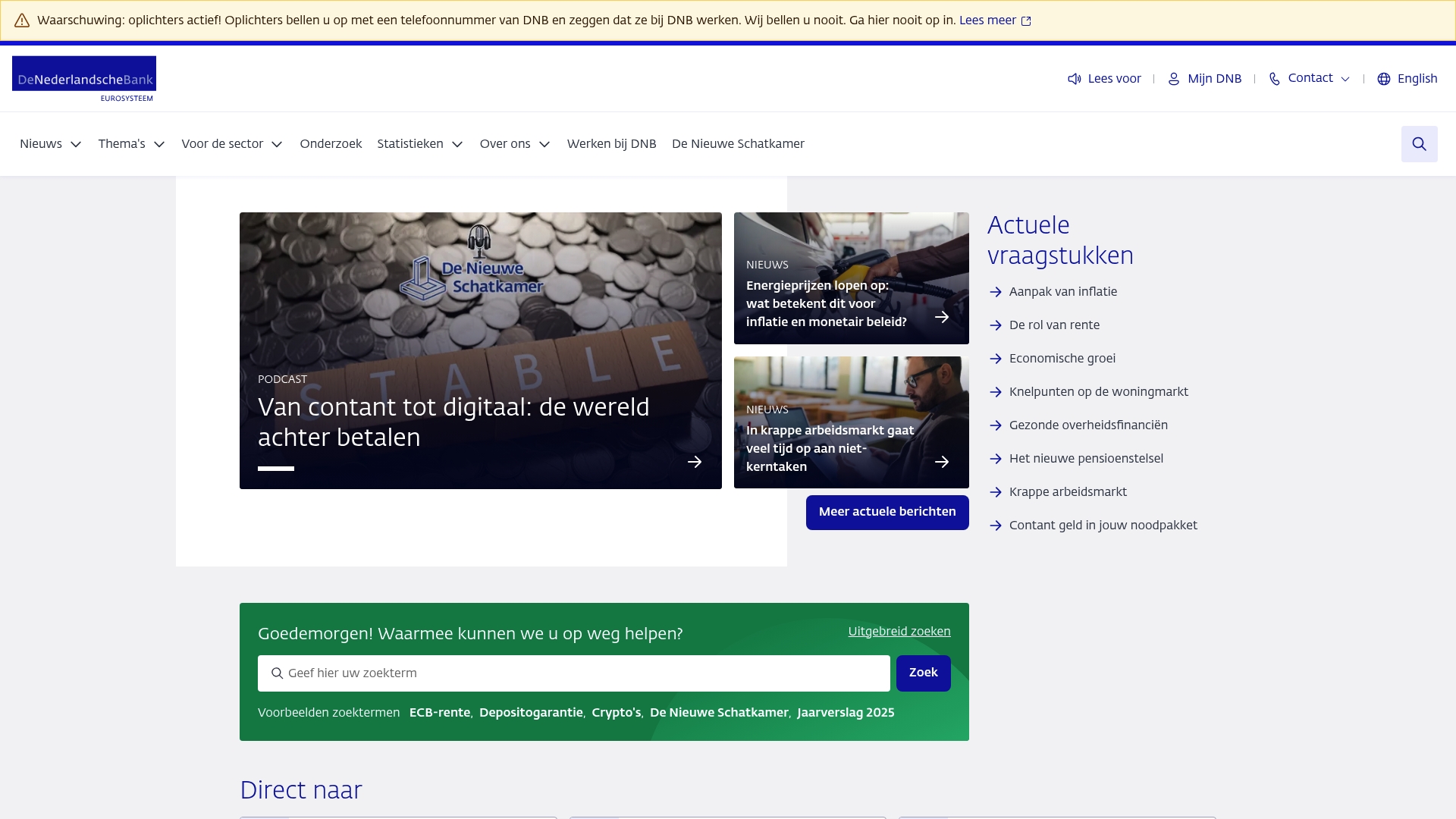The width and height of the screenshot is (1456, 819).
Task: Click arrow icon before De rol van rente
Action: pyautogui.click(x=996, y=325)
